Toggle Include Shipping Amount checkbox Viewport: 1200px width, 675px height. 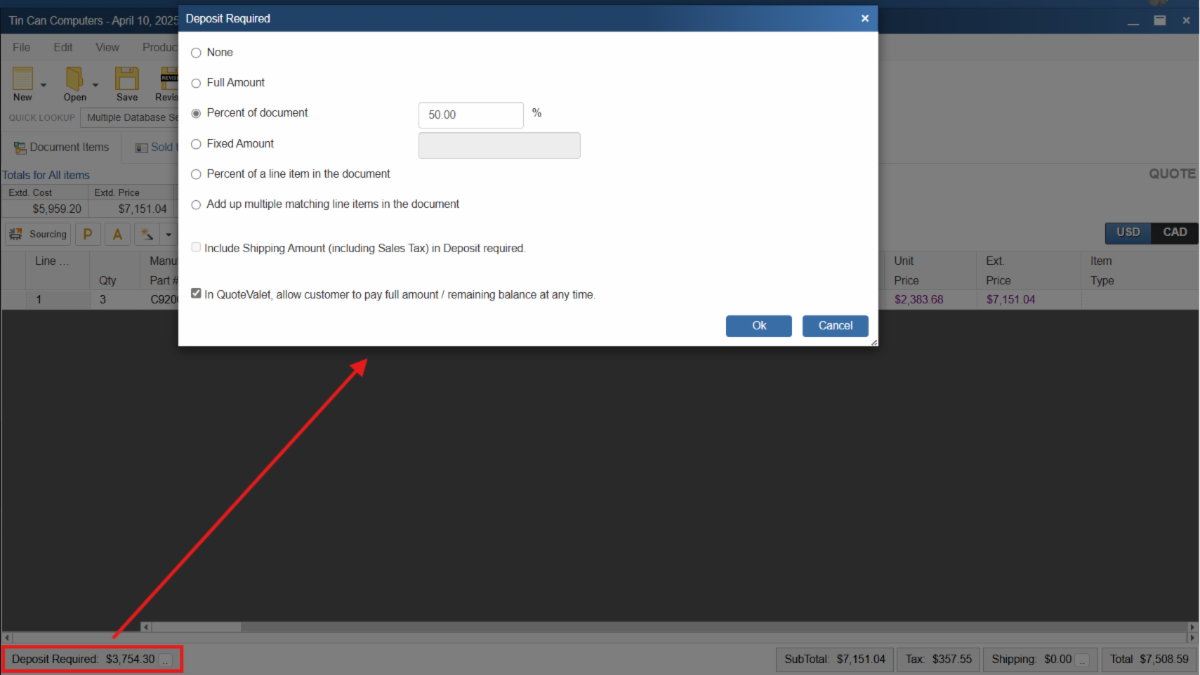tap(196, 248)
